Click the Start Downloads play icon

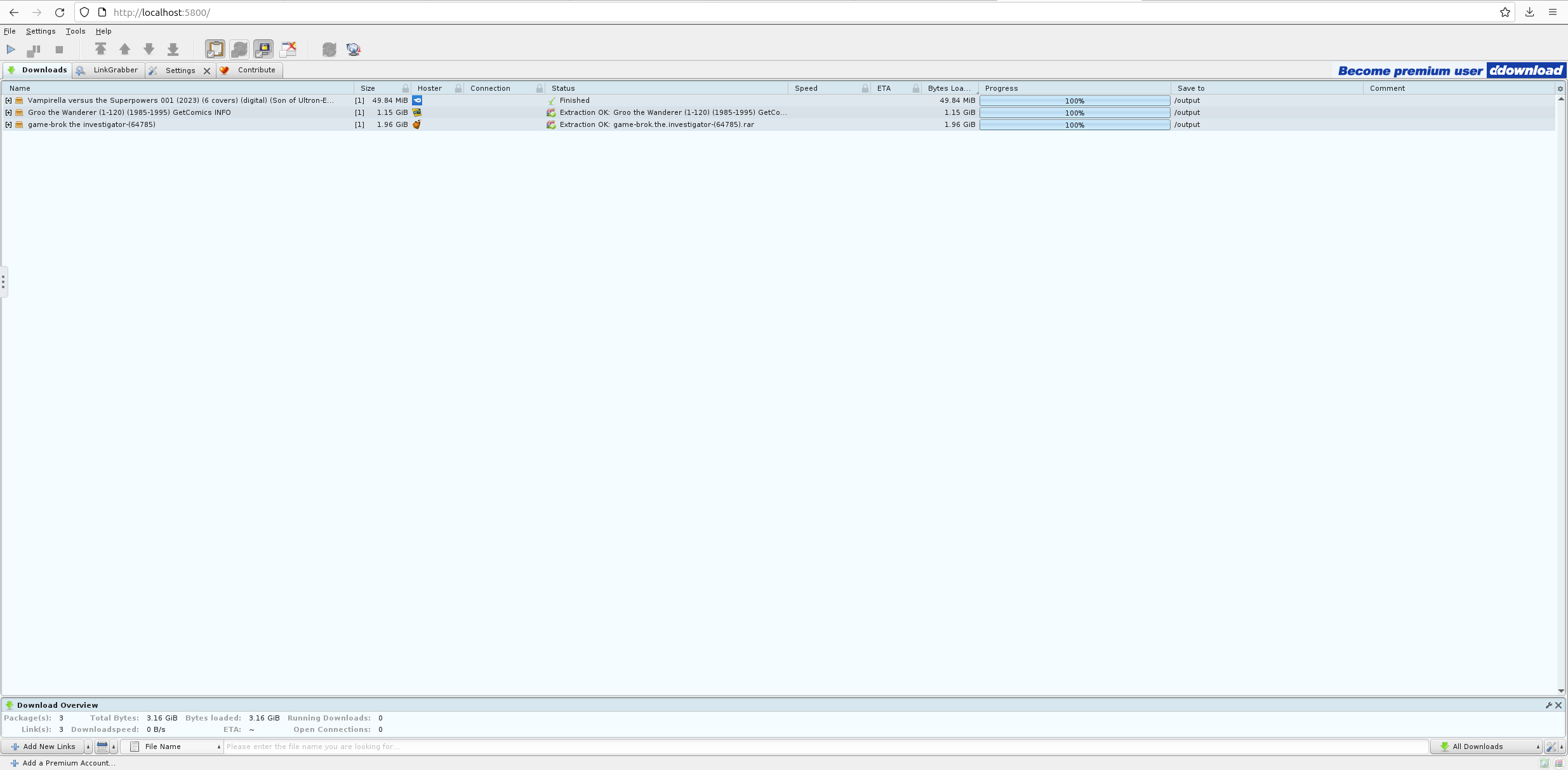click(x=11, y=50)
